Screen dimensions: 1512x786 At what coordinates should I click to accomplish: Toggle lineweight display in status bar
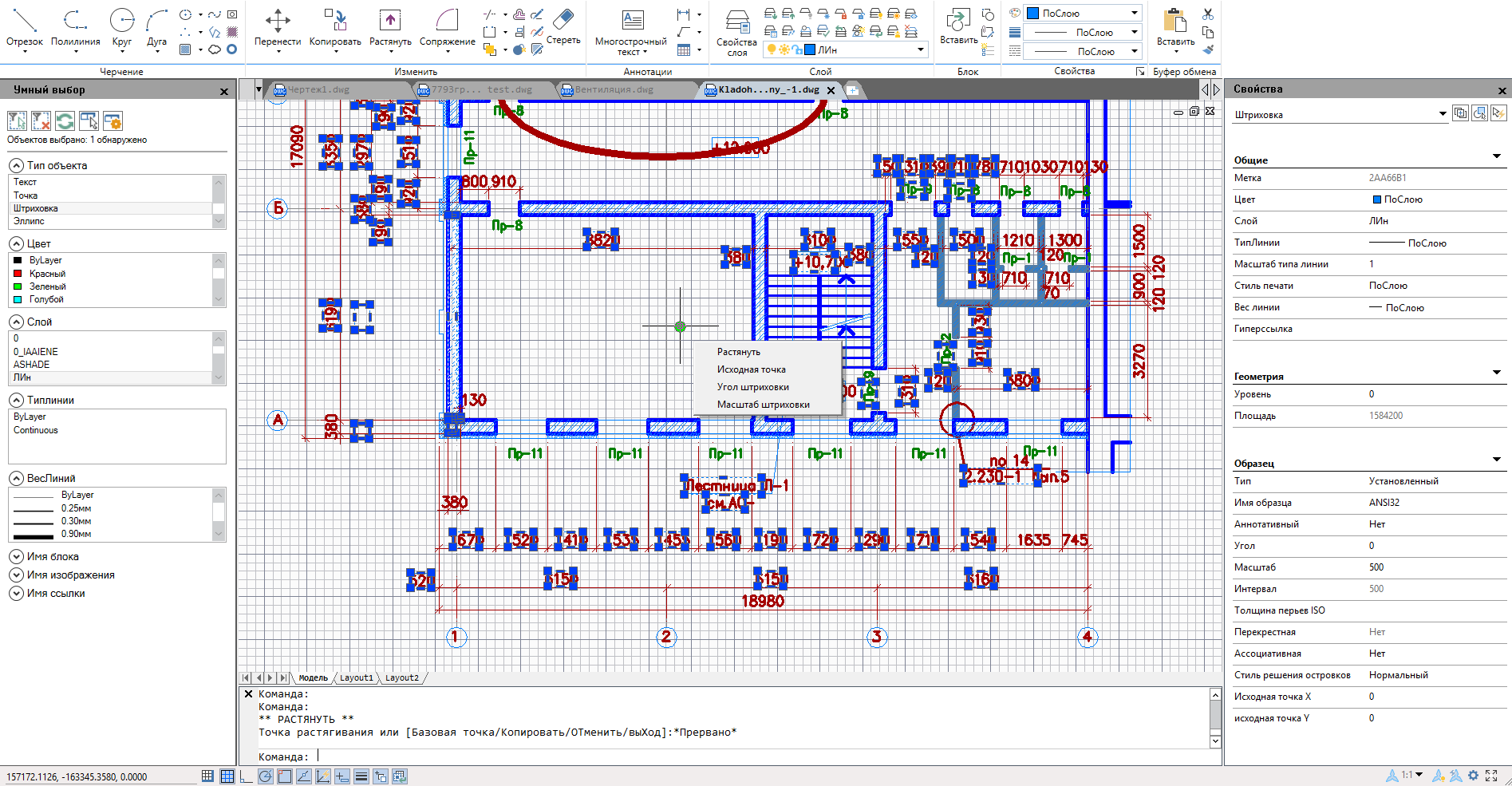pyautogui.click(x=361, y=776)
